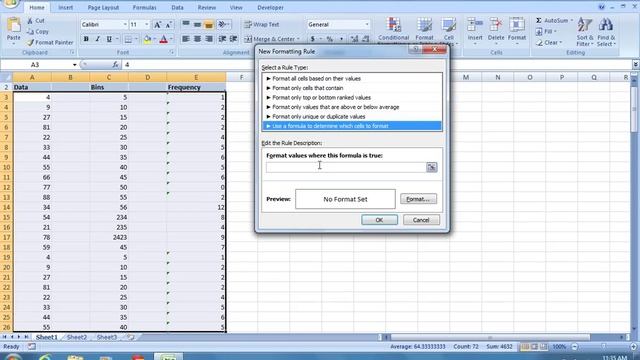Toggle Italic formatting
The height and width of the screenshot is (360, 640).
pyautogui.click(x=97, y=39)
